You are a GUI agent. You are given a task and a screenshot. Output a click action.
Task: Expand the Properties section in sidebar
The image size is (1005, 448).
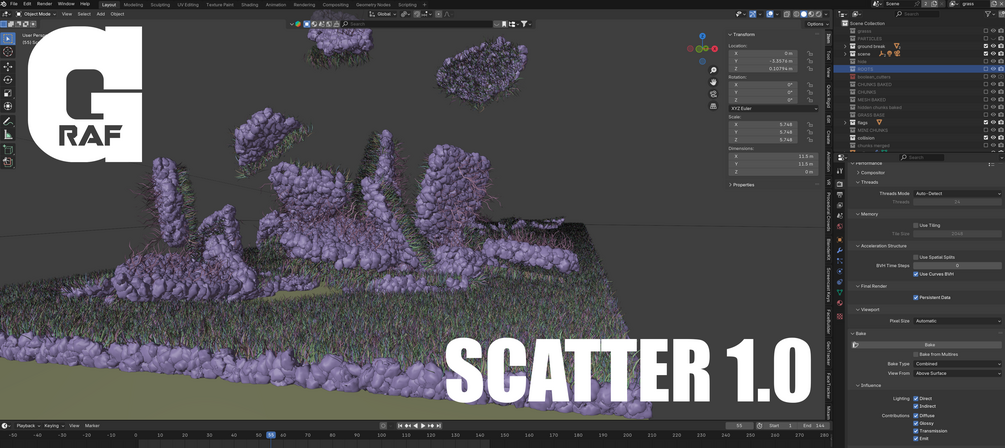tap(743, 185)
